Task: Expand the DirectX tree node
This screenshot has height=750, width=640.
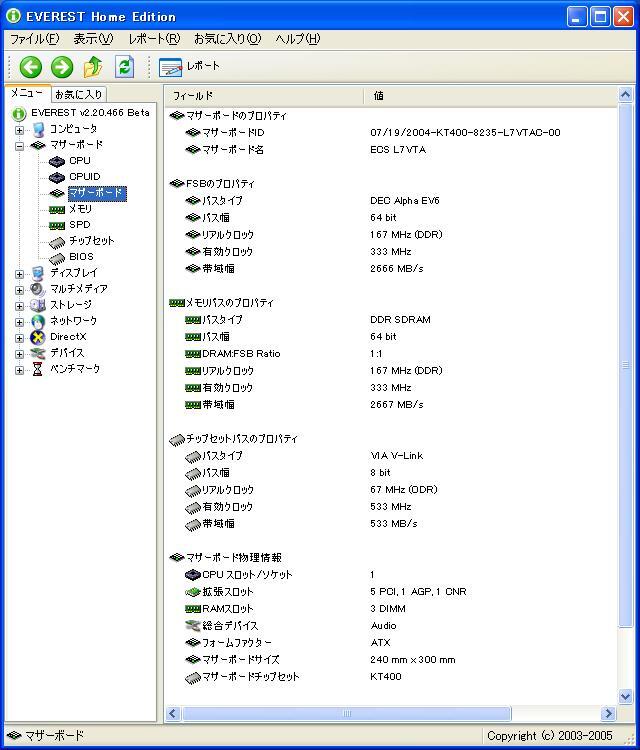Action: (x=20, y=338)
